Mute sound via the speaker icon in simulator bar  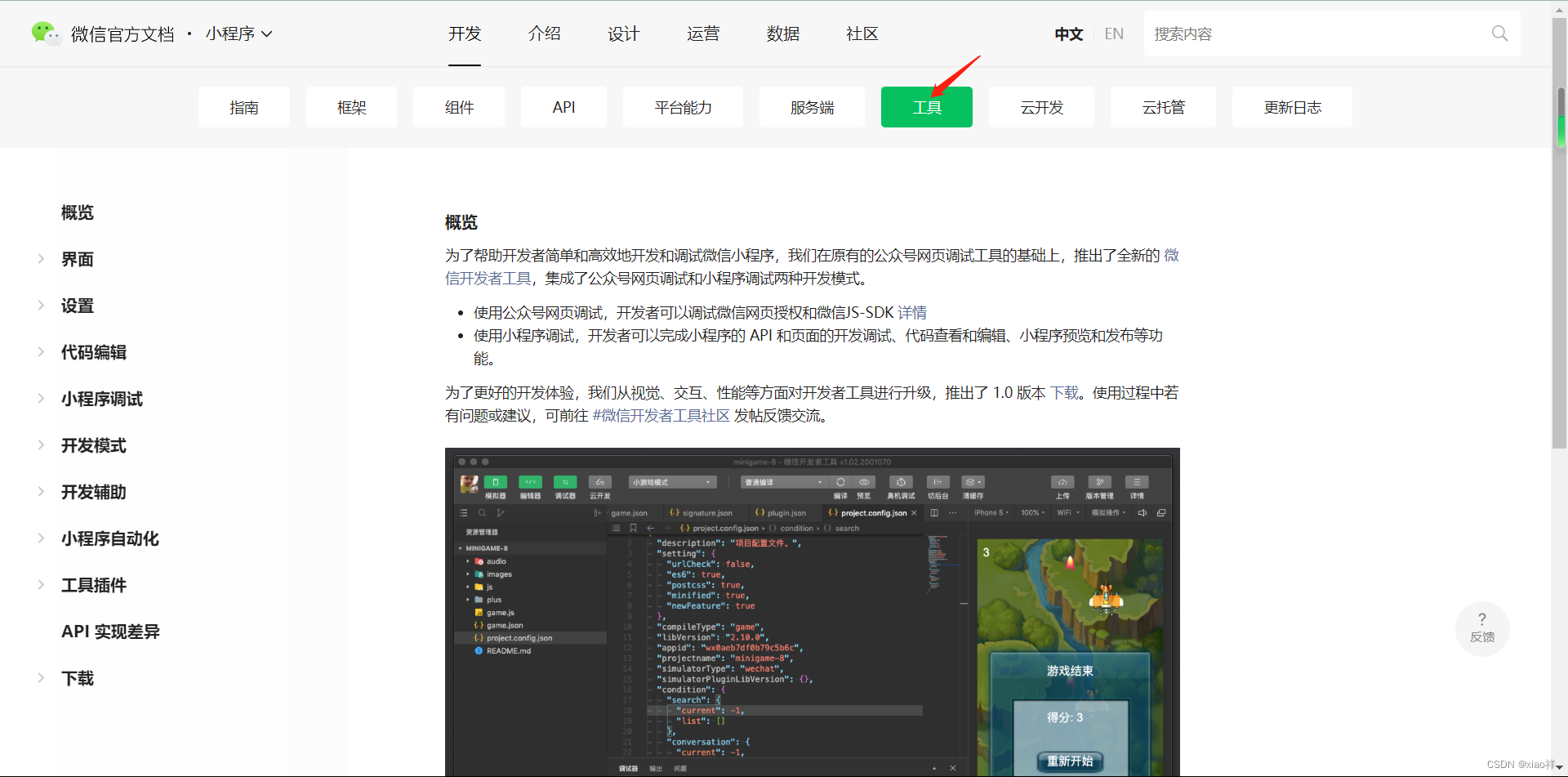1142,512
